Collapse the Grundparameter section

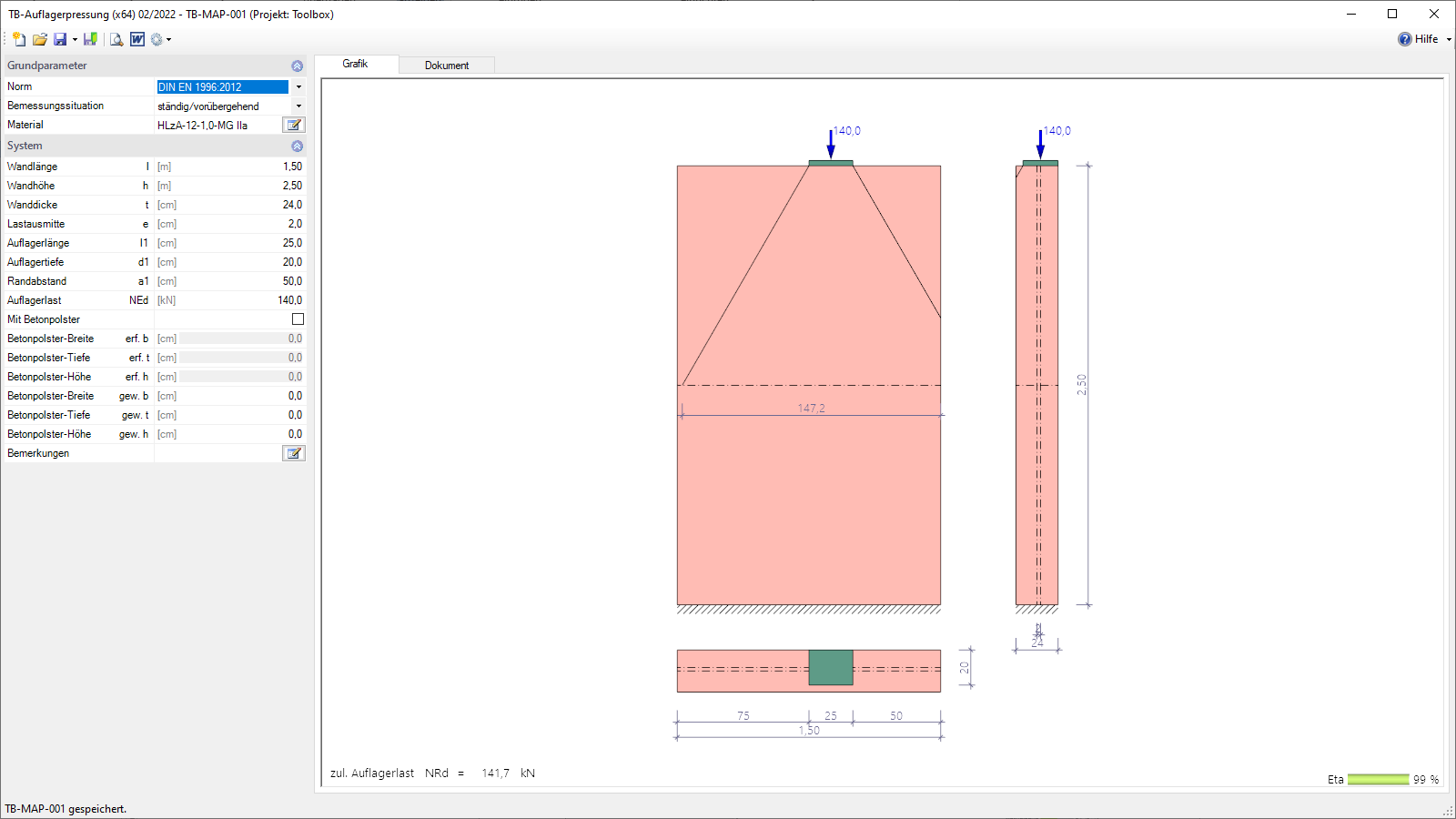(298, 66)
